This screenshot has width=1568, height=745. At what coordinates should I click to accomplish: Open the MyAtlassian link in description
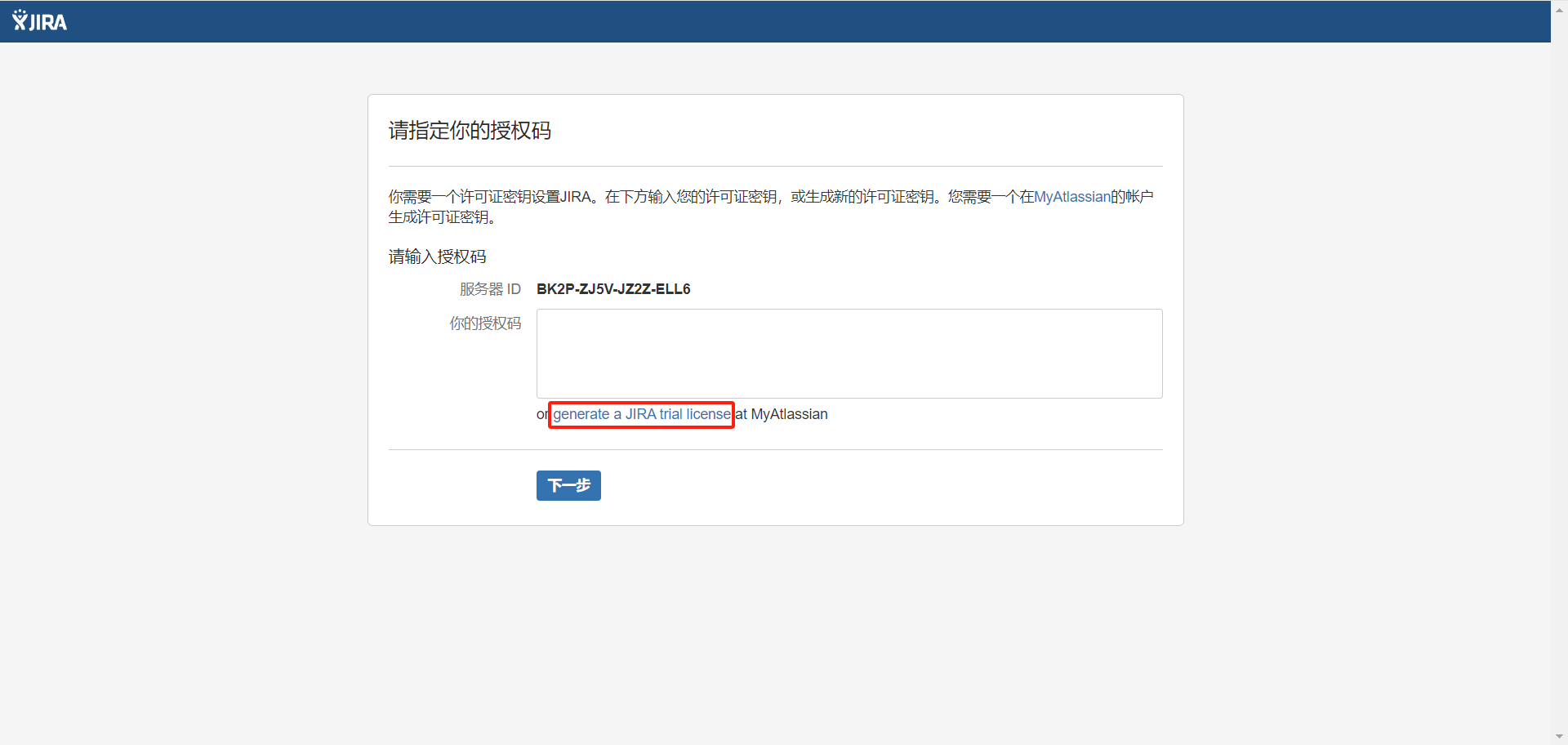[x=1071, y=197]
